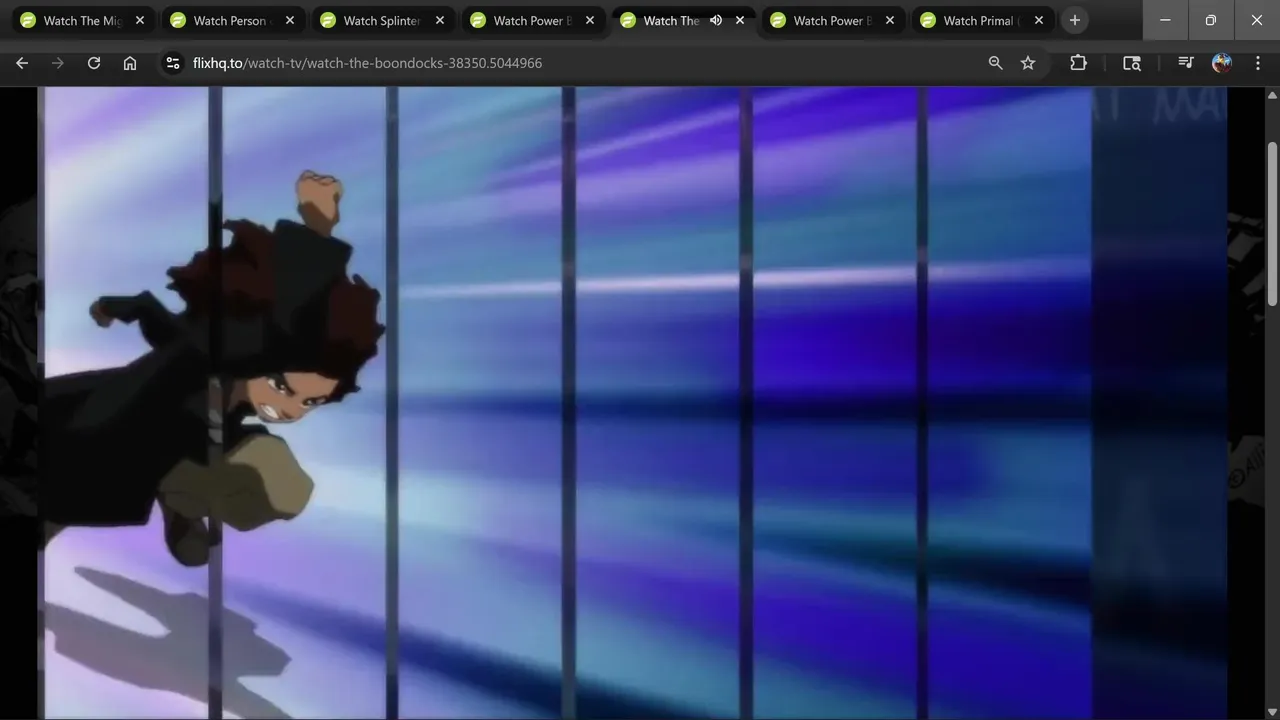Click the scrollbar down arrow

click(1272, 711)
